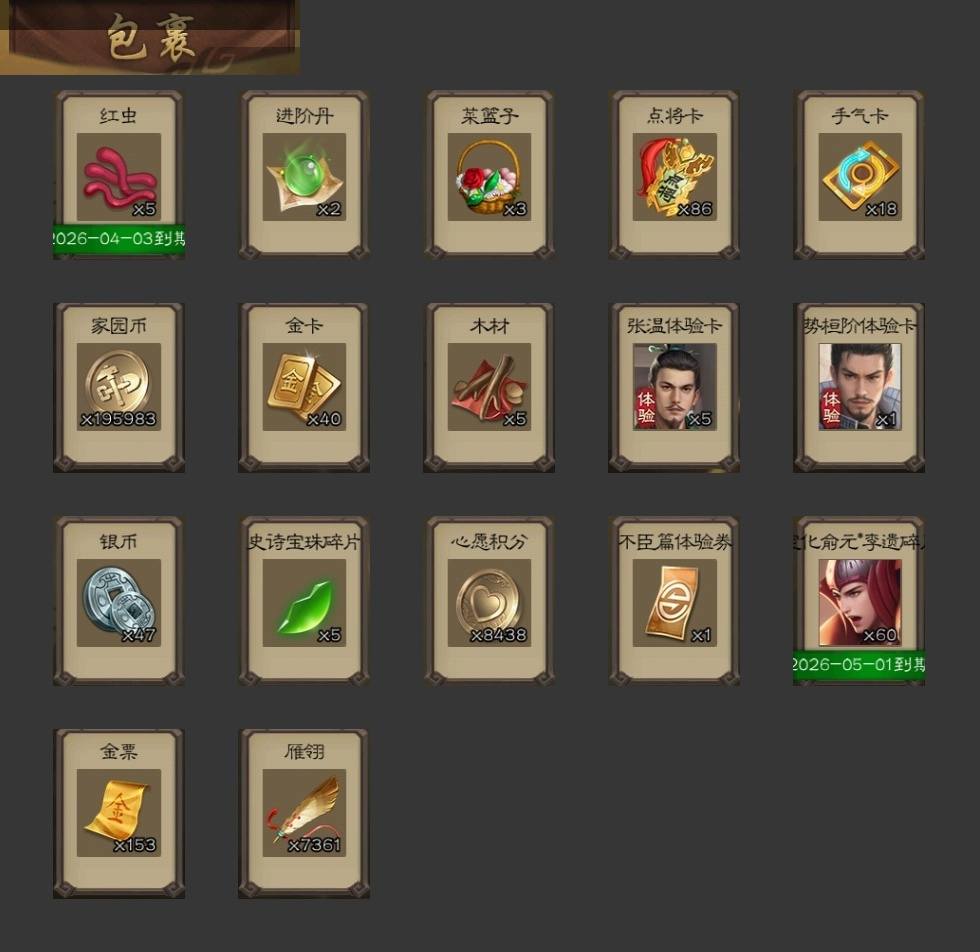
Task: Click the 金卡 gold card item
Action: (x=304, y=387)
